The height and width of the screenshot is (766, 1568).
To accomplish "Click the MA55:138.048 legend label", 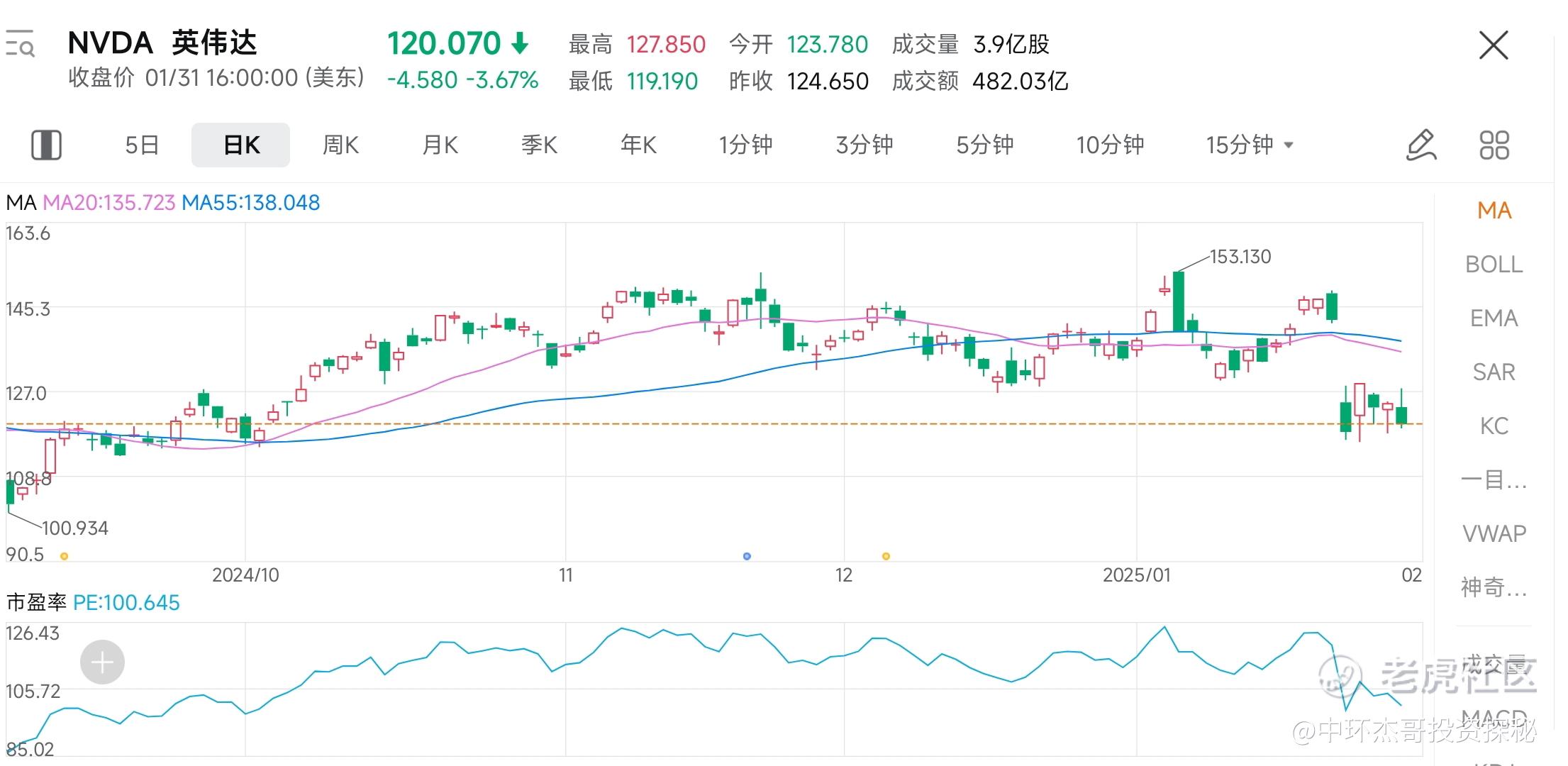I will [x=251, y=202].
